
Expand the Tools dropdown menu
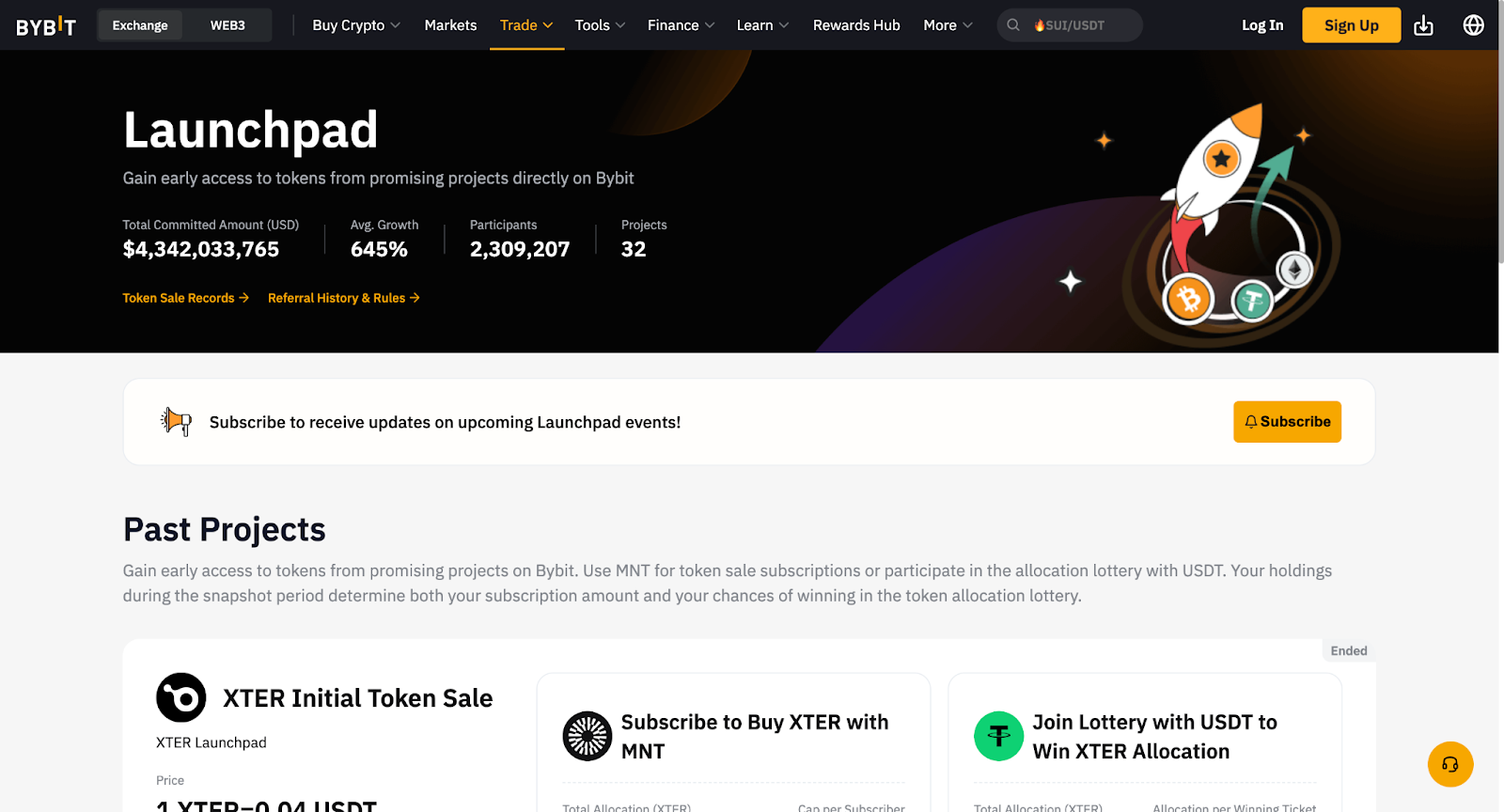(600, 25)
